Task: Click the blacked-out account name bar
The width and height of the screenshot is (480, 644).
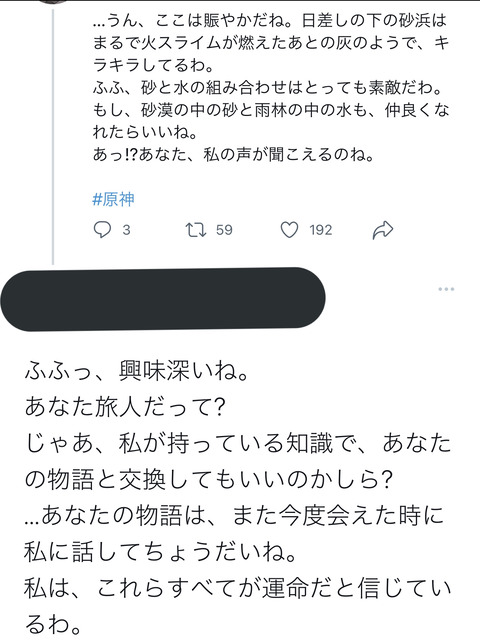Action: [163, 299]
